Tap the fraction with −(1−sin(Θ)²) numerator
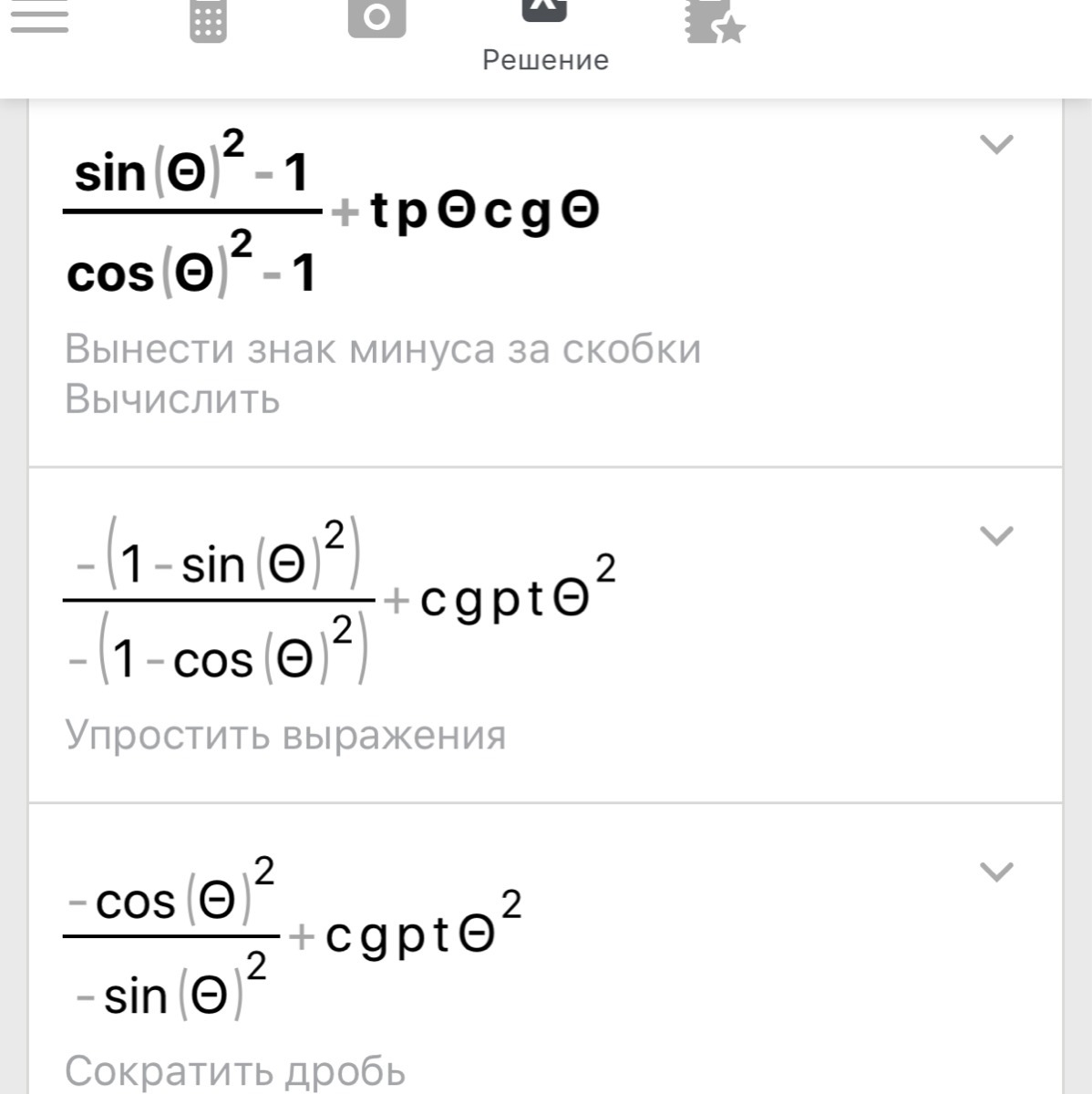The height and width of the screenshot is (1094, 1092). coord(219,603)
